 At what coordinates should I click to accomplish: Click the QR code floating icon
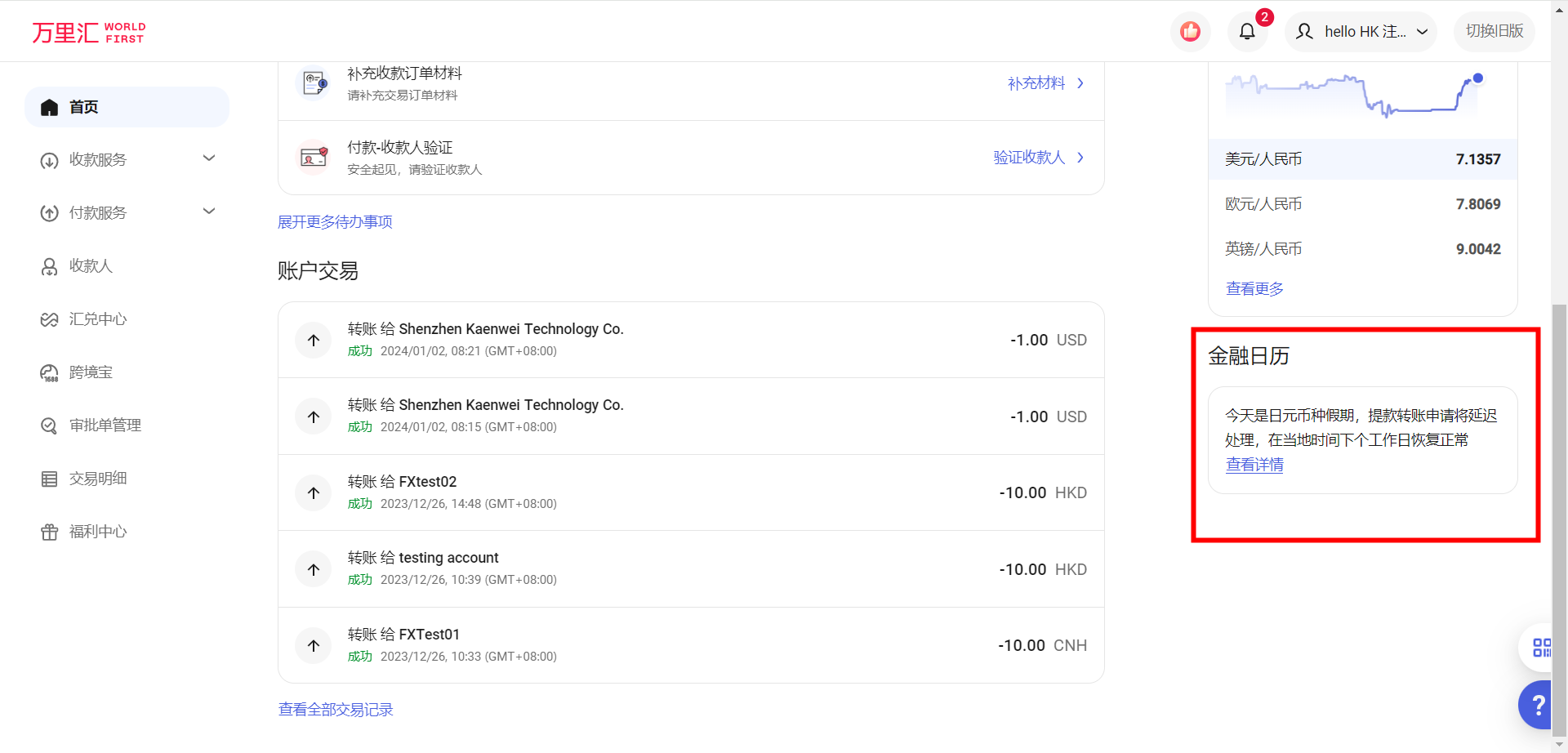(x=1540, y=648)
